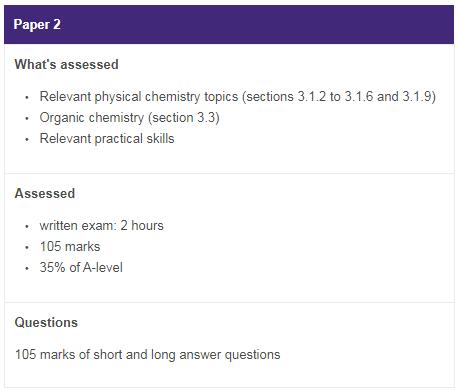Click the Paper 2 header title
Screen dimensions: 459x391
[37, 25]
